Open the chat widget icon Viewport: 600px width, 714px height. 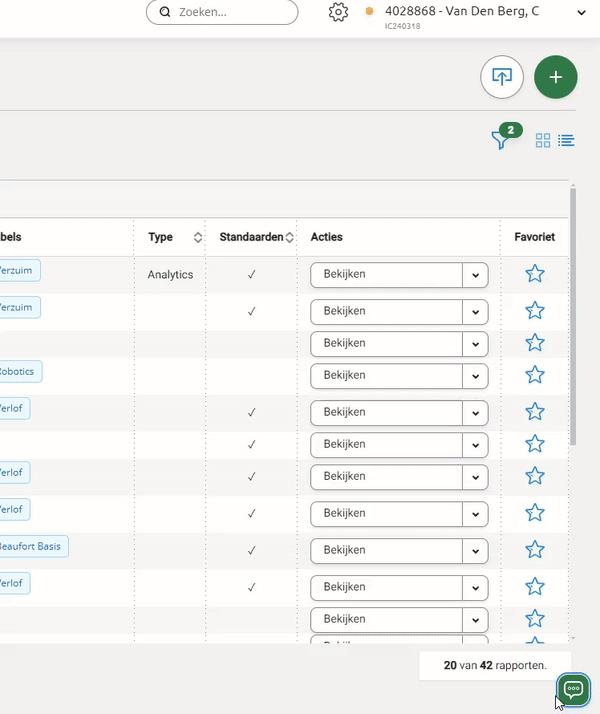coord(574,689)
